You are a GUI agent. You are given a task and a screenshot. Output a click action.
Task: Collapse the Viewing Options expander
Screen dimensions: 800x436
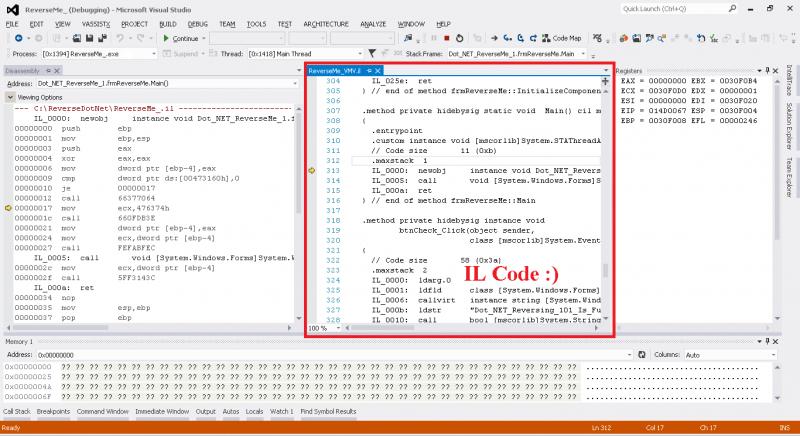(x=10, y=97)
